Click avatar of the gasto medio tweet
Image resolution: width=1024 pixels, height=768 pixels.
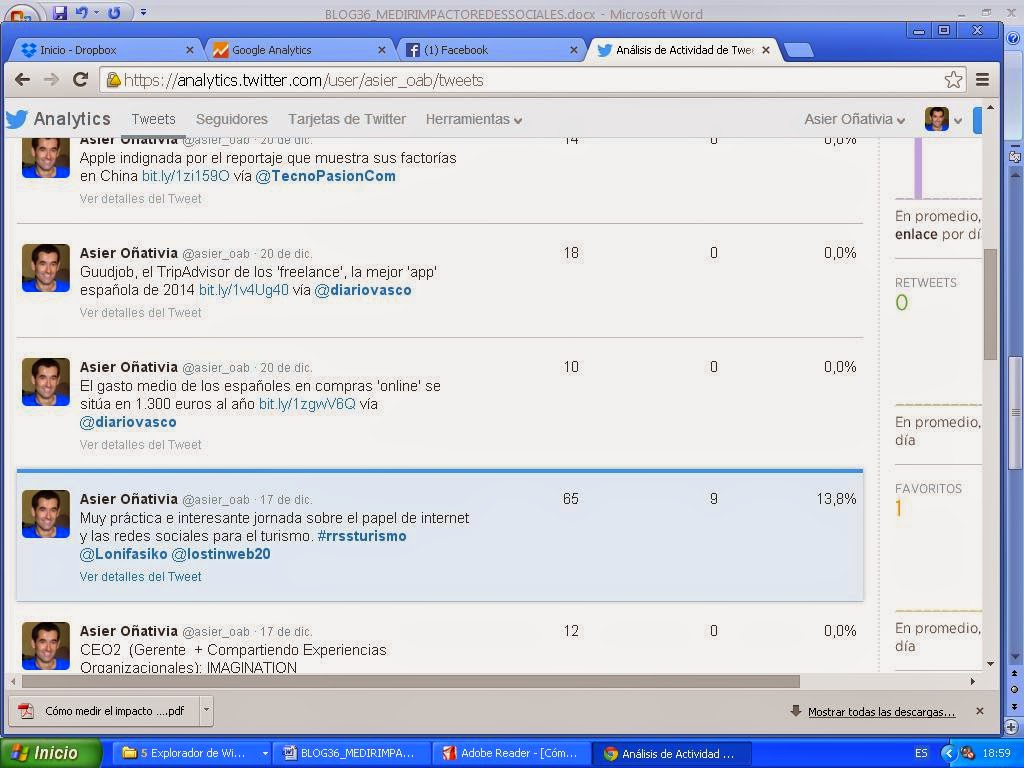tap(46, 382)
